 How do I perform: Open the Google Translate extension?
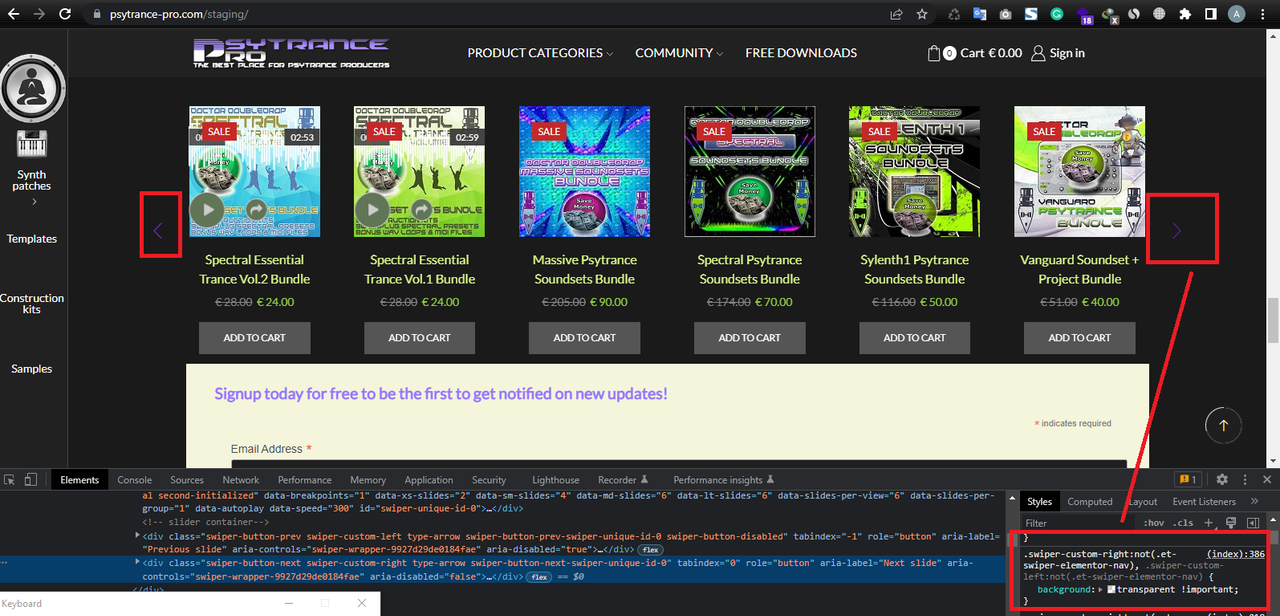click(980, 14)
